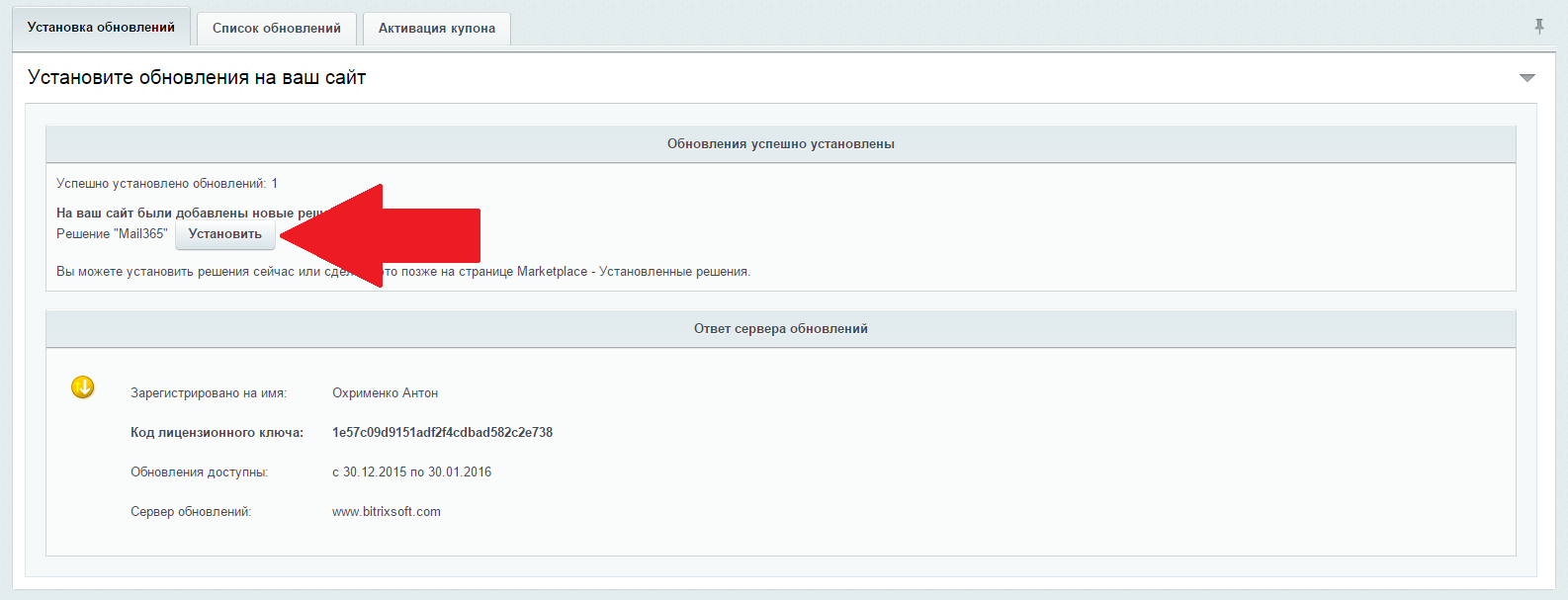Click the Установить button for Mail365
Screen dimensions: 1568x600
click(x=225, y=234)
